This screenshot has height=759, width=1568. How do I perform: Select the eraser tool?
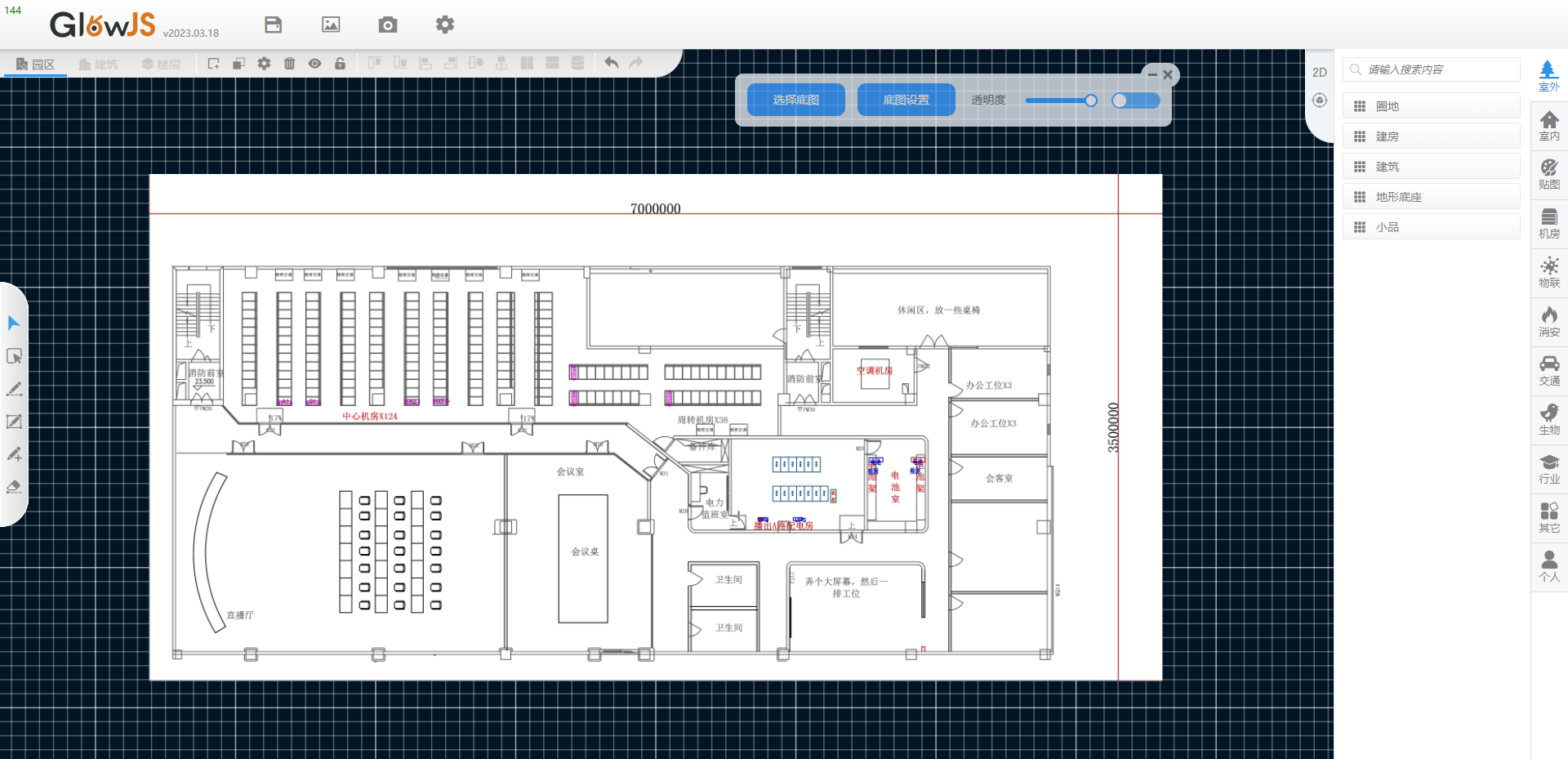click(14, 487)
